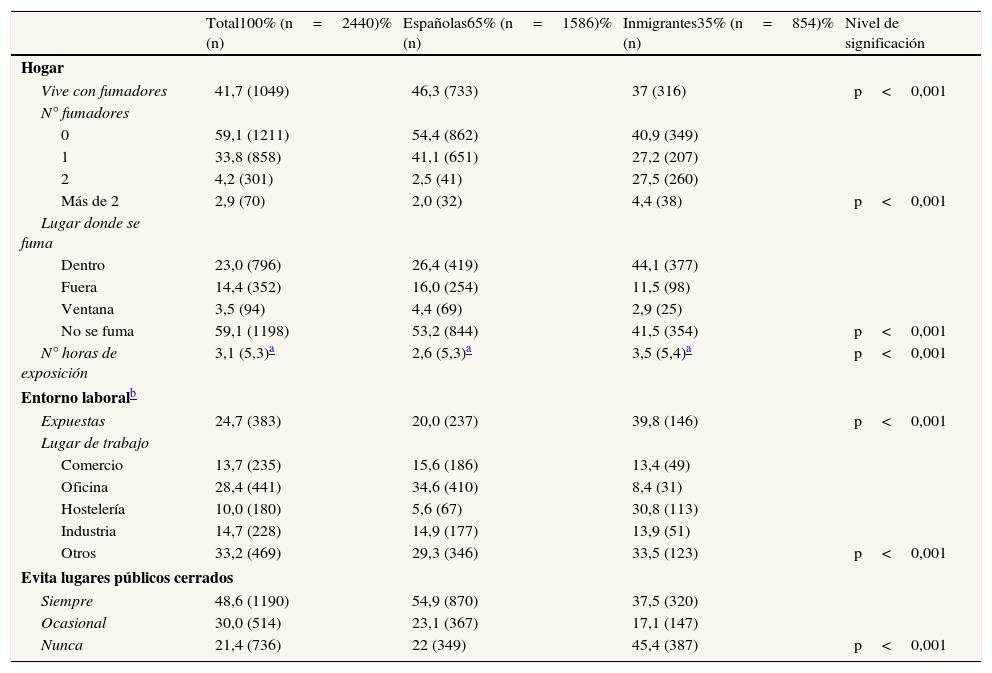
Task: Select the value 54,9 (870)
Action: 445,601
